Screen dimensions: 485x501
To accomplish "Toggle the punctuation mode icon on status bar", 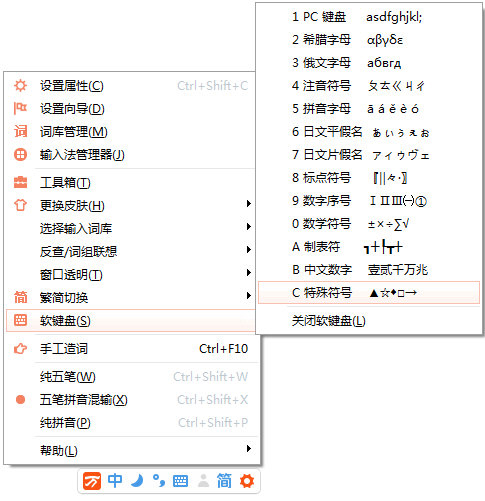I will click(159, 481).
